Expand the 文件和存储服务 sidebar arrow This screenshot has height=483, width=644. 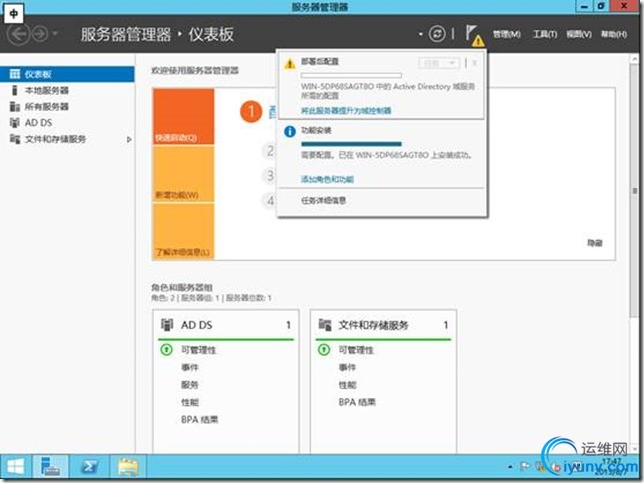point(129,140)
